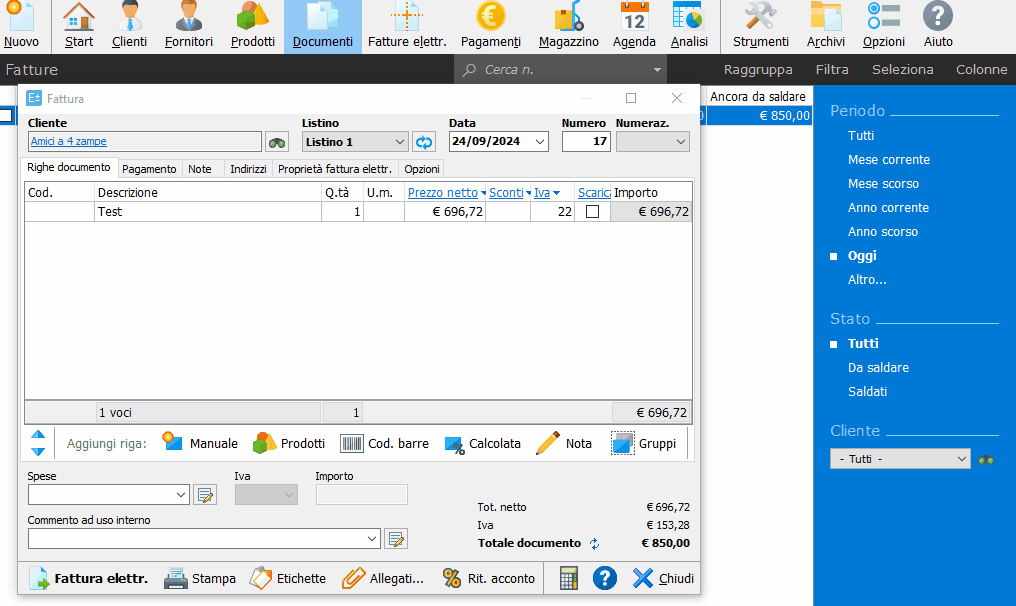
Task: Click the Stampa print button
Action: pyautogui.click(x=200, y=578)
